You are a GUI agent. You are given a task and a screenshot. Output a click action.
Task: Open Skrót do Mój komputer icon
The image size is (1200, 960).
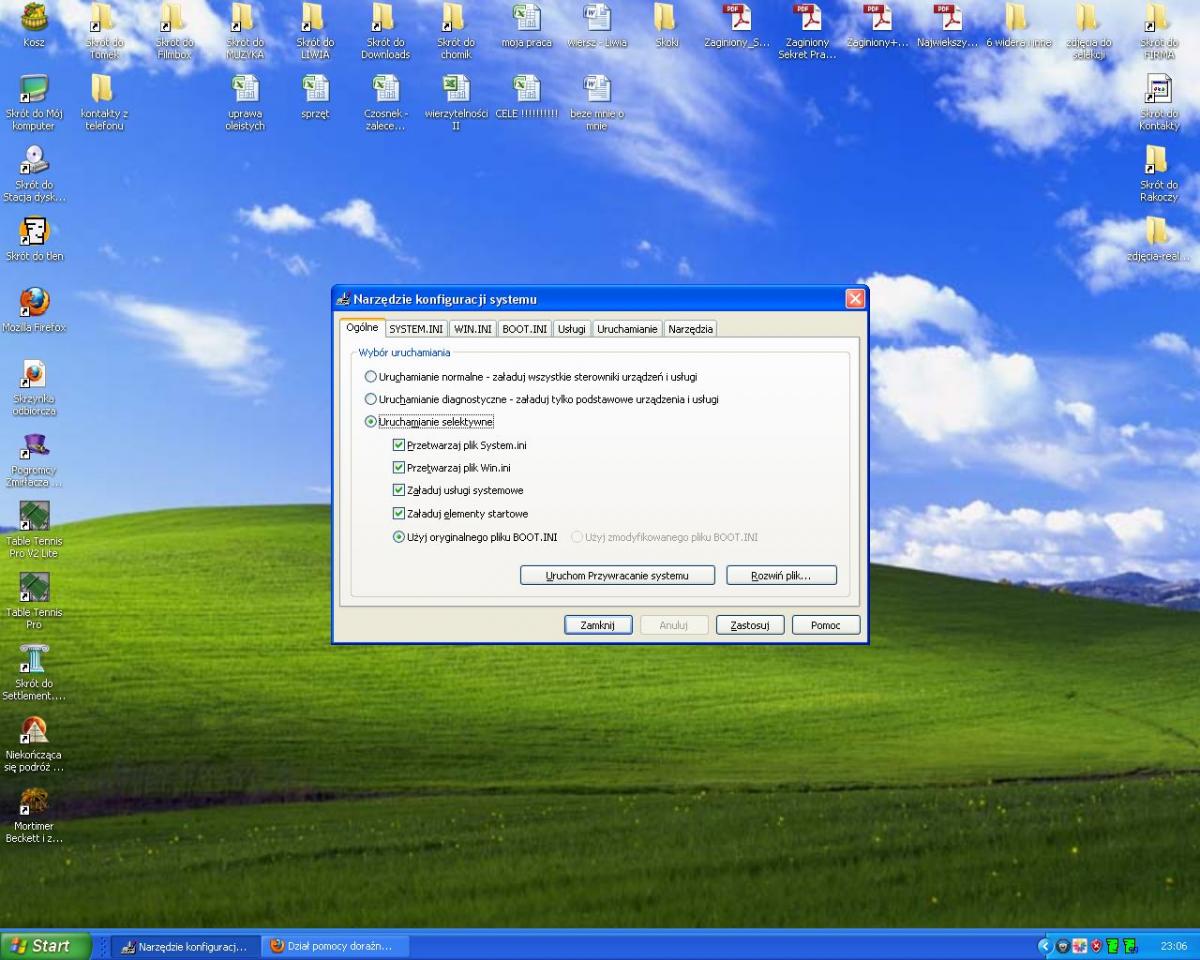click(34, 102)
